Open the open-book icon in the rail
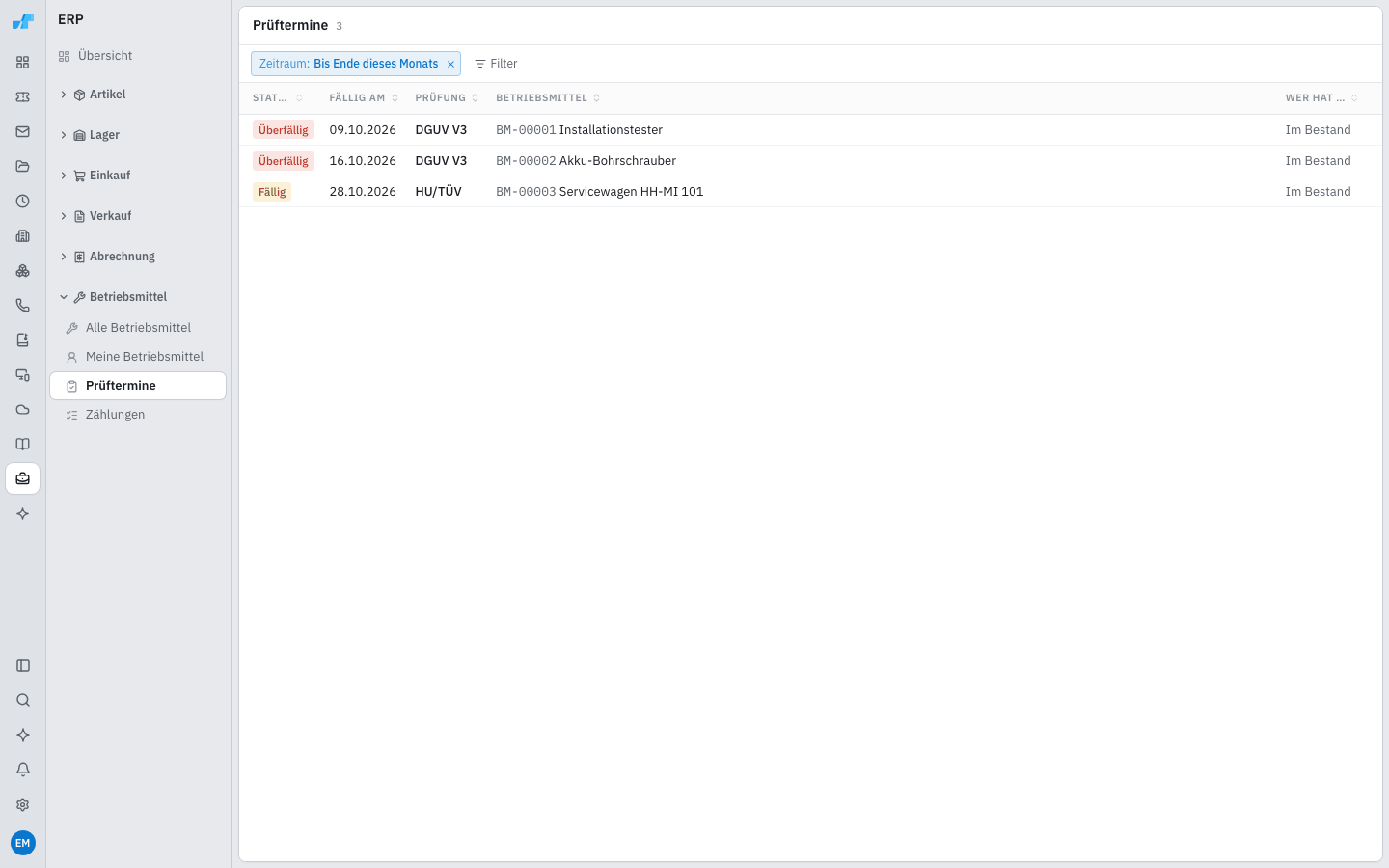The width and height of the screenshot is (1389, 868). tap(23, 445)
